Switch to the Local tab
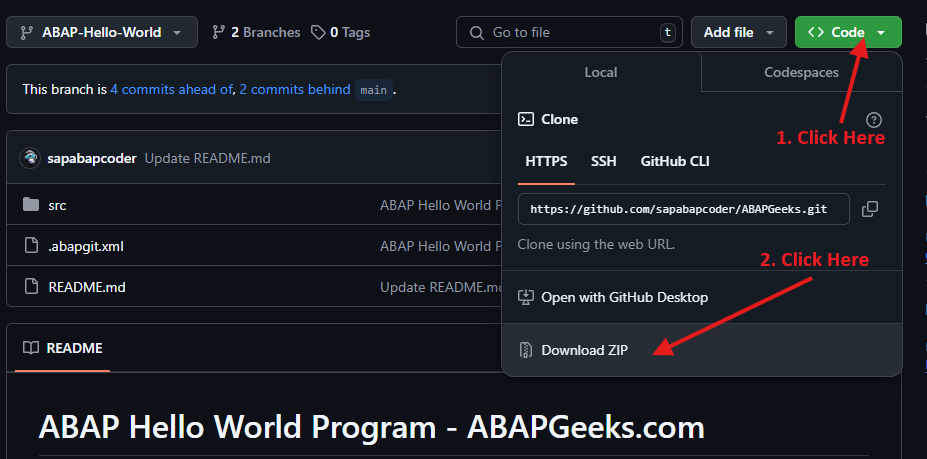The image size is (927, 459). click(x=601, y=72)
